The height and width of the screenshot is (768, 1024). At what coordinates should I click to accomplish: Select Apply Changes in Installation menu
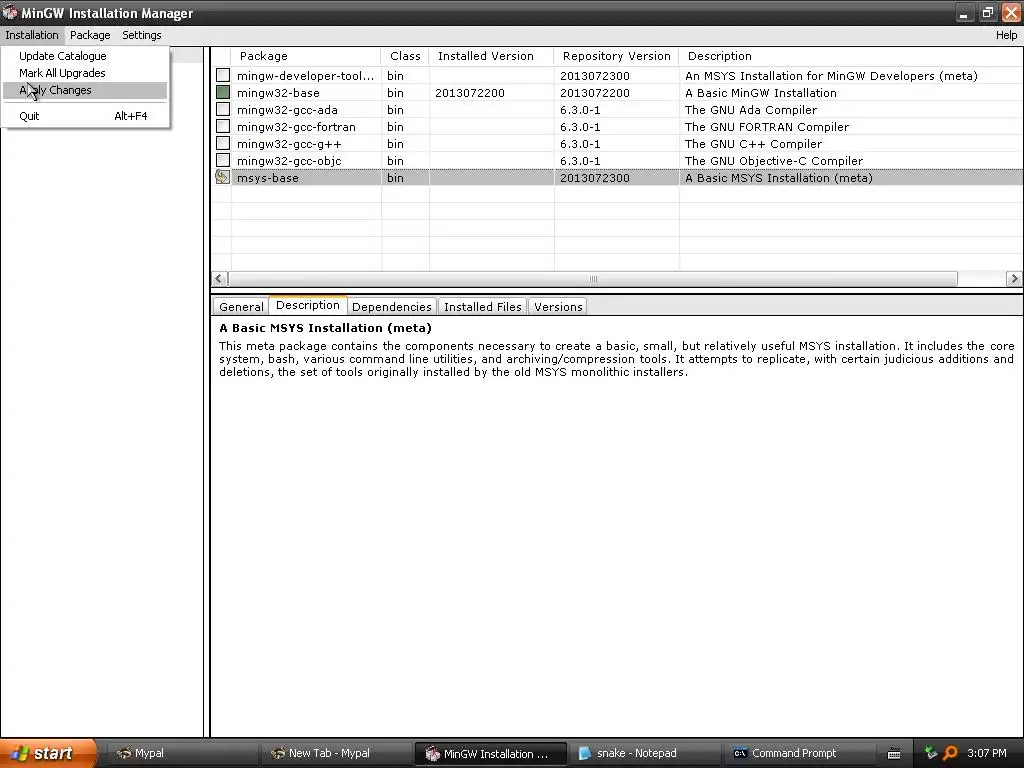click(85, 90)
